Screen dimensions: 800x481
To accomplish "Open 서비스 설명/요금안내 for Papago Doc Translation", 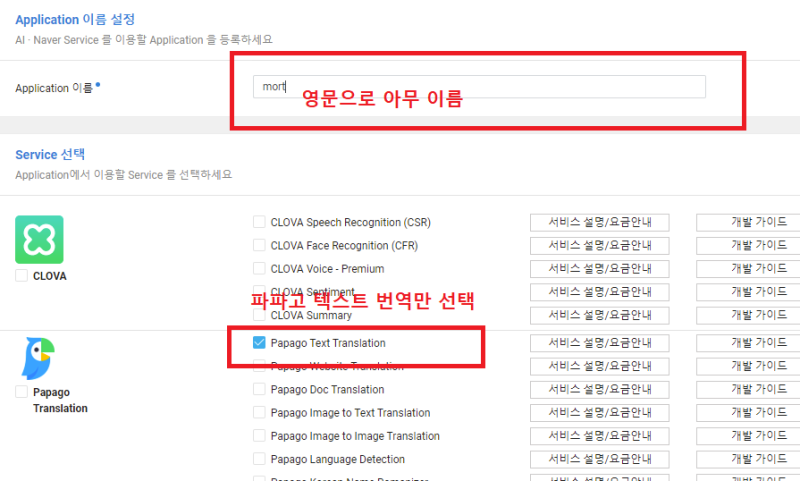I will click(599, 390).
